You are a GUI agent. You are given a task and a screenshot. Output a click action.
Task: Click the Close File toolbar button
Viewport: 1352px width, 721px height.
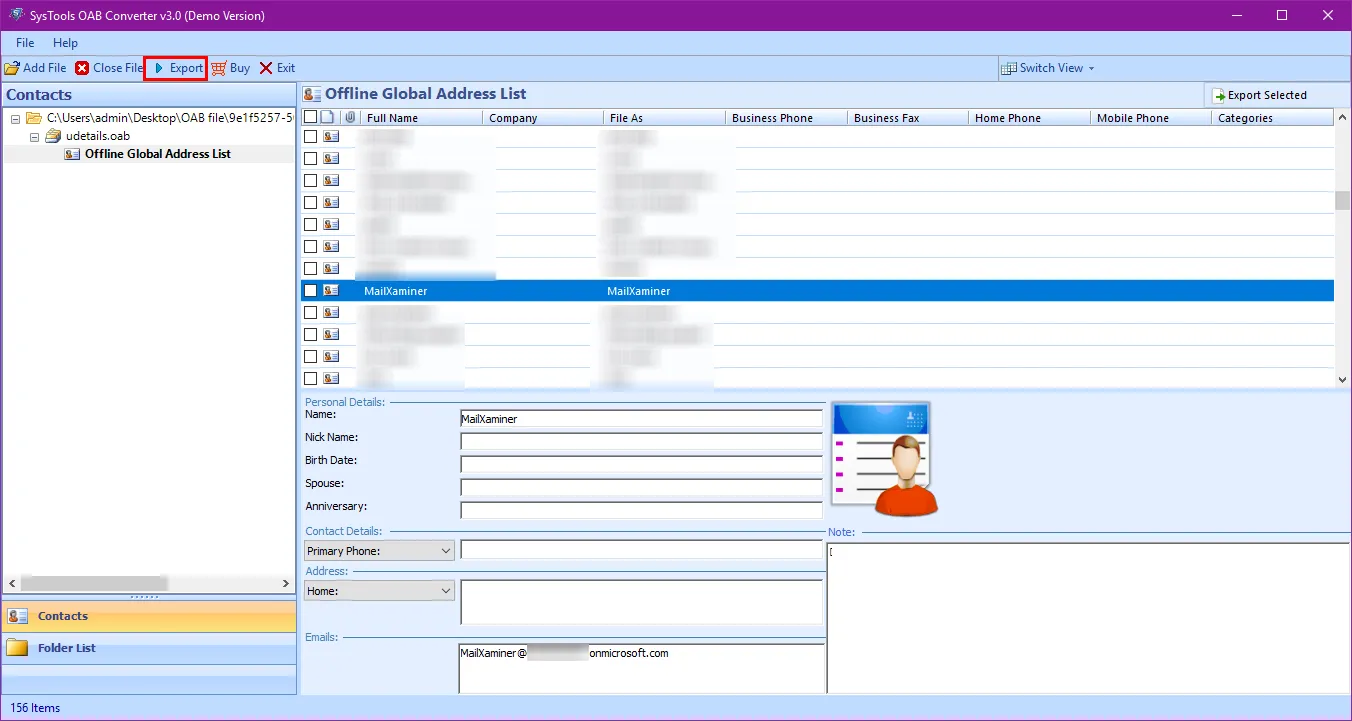pos(109,68)
